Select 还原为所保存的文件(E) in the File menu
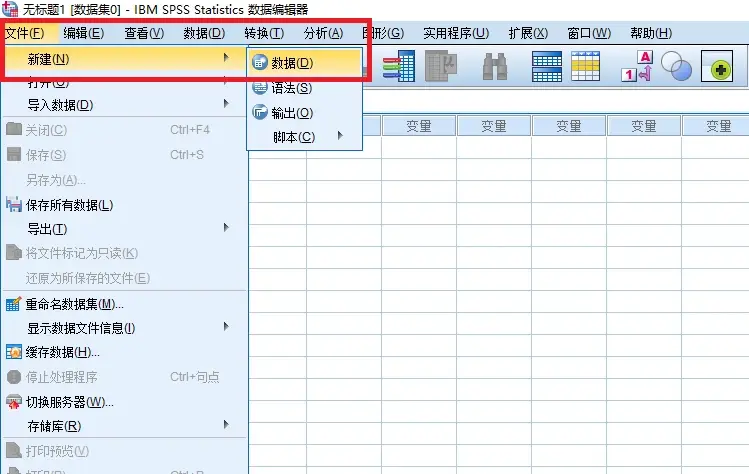 click(x=124, y=278)
